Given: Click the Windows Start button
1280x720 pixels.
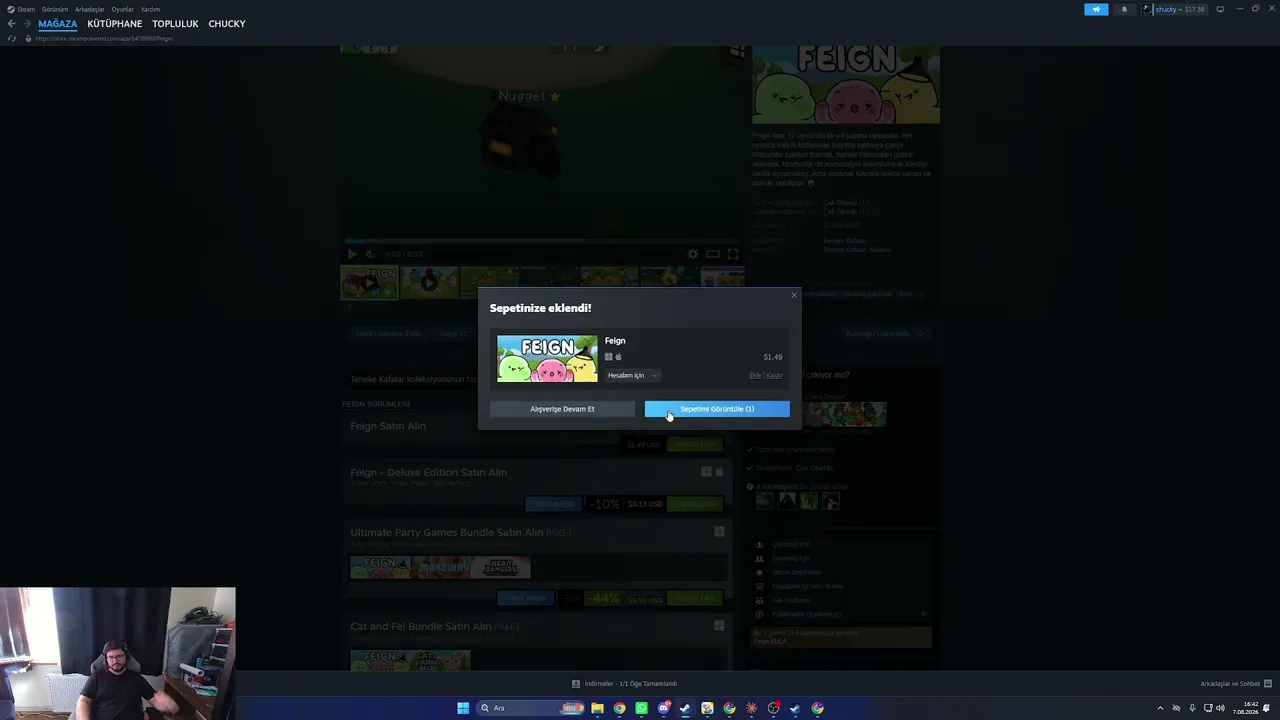Looking at the screenshot, I should tap(463, 708).
